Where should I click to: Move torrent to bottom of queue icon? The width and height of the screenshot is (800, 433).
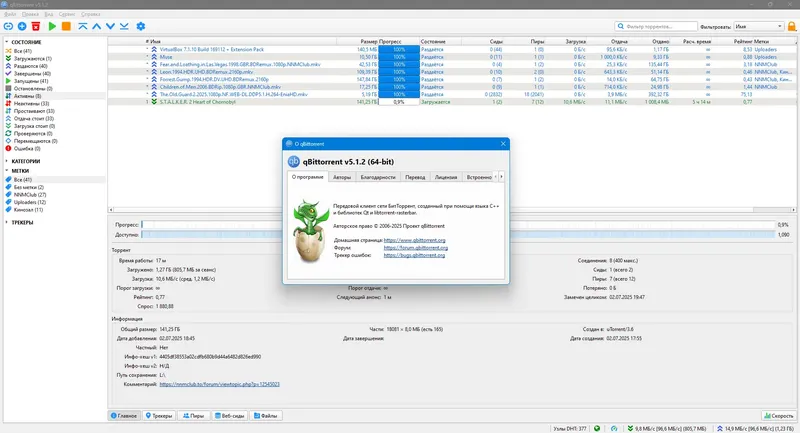(x=124, y=26)
